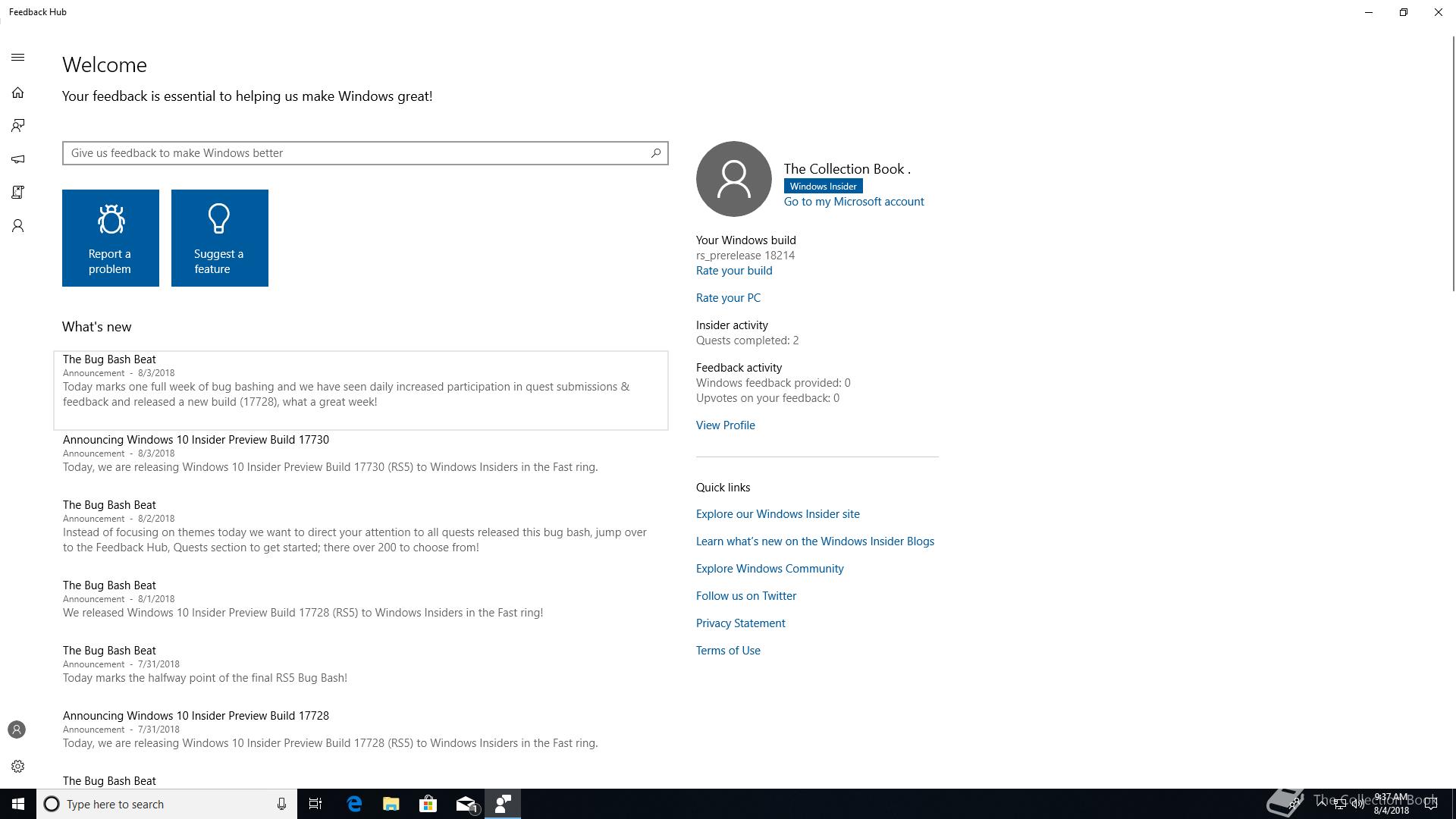Open the Privacy Statement link
This screenshot has width=1456, height=819.
741,623
